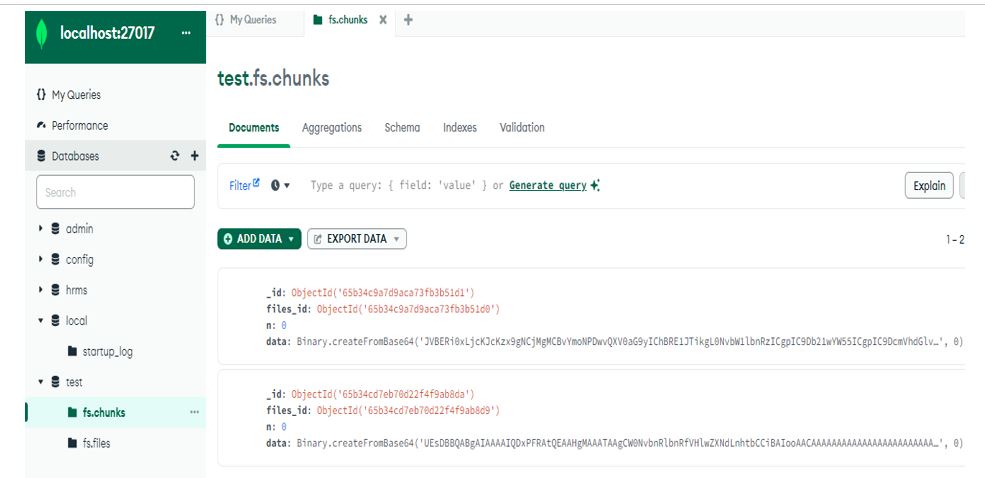Screen dimensions: 985x478
Task: Expand the hrms database node
Action: (41, 290)
